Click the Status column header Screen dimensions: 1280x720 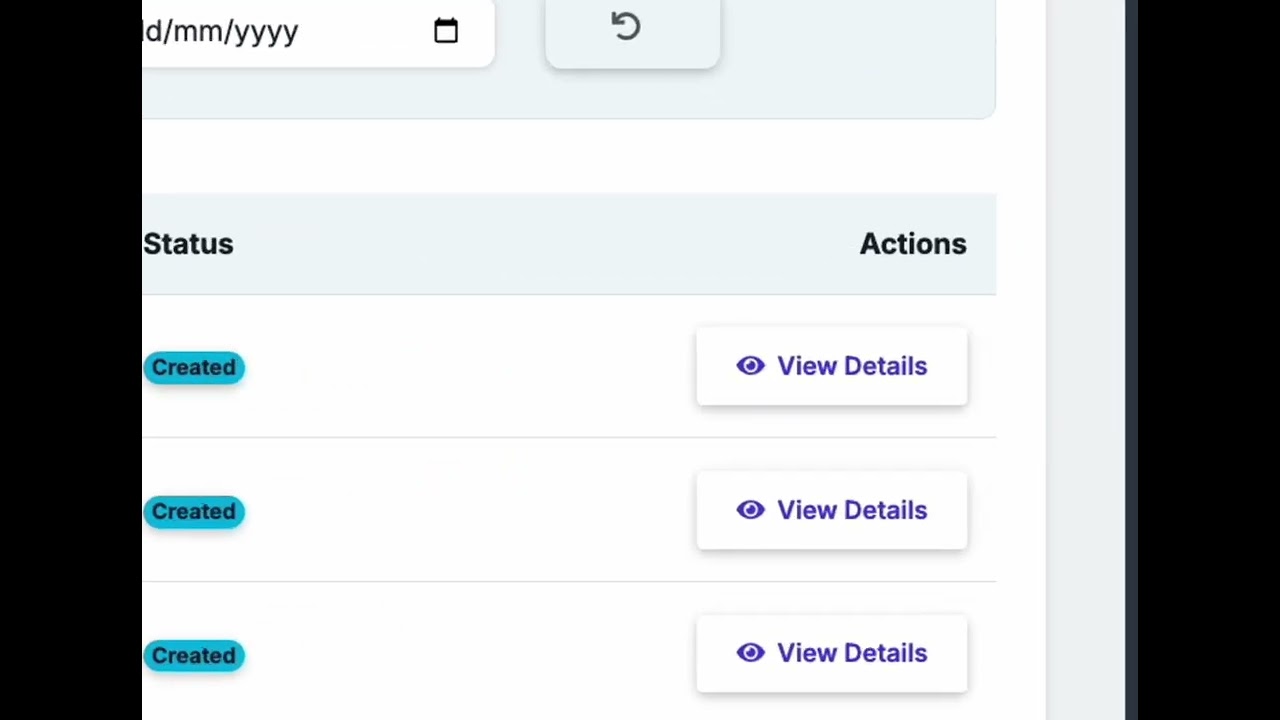(188, 244)
